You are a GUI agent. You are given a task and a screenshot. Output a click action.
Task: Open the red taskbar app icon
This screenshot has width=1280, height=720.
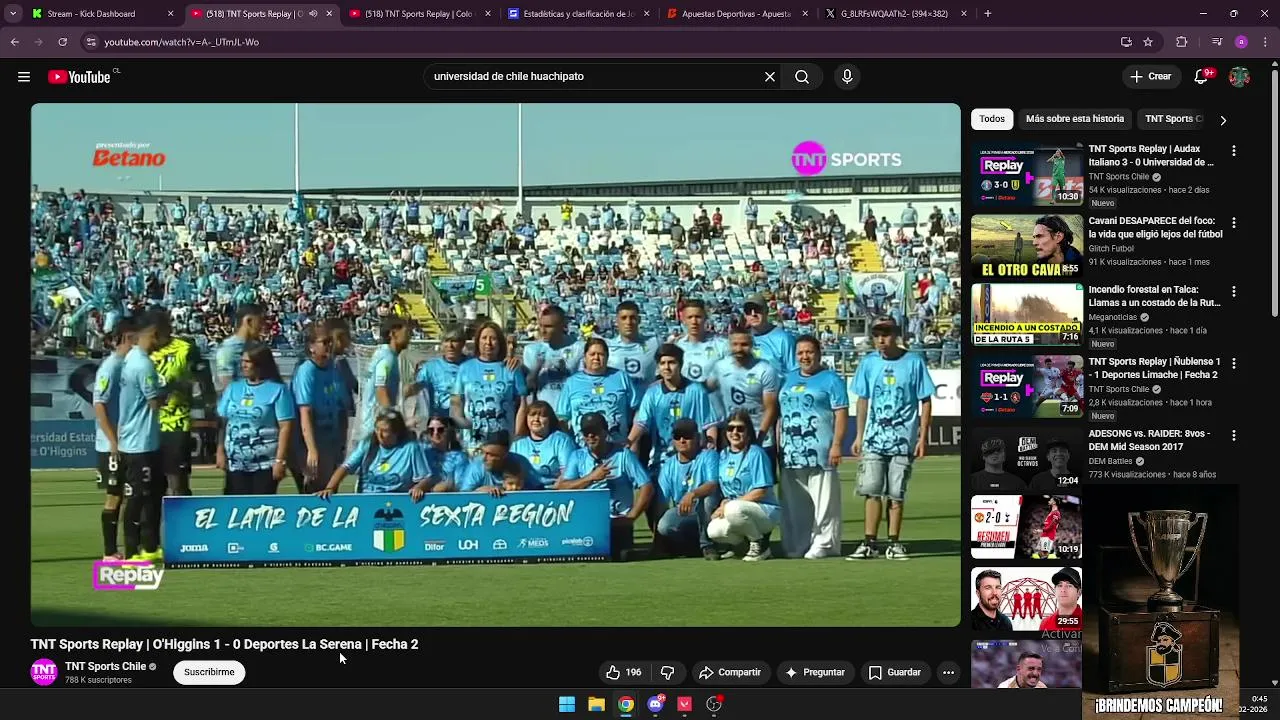[685, 704]
